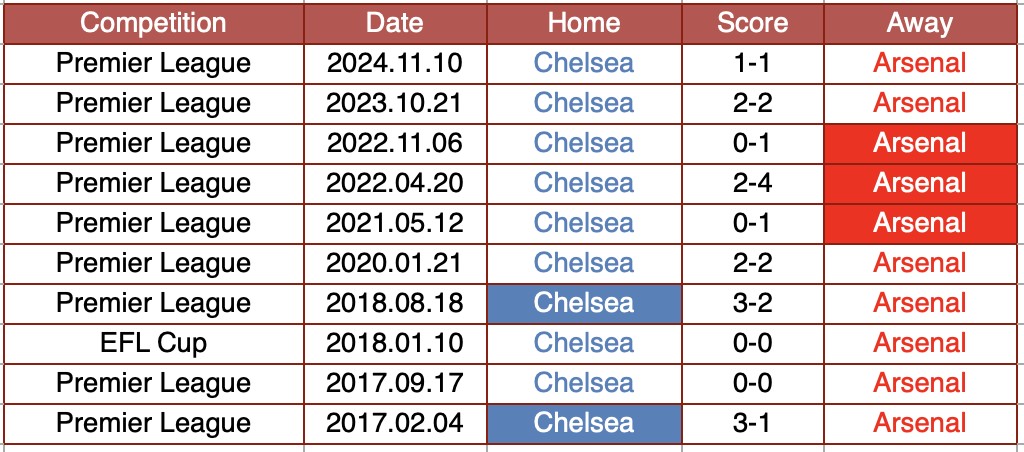Click the date 2020.01.21 cell

point(395,263)
